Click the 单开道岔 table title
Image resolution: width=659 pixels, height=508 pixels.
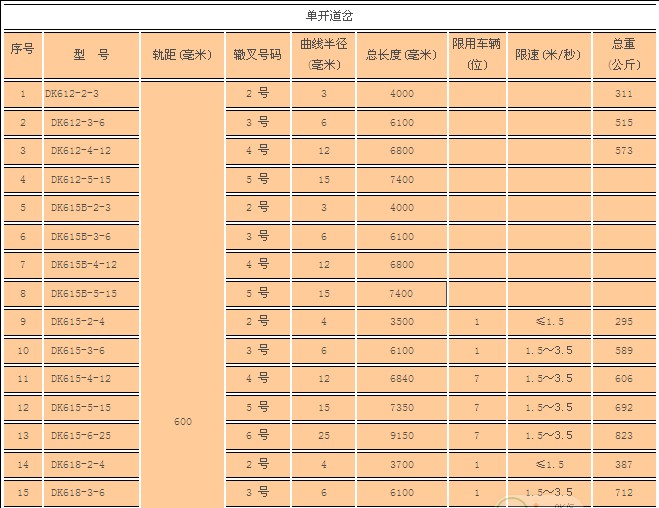coord(328,16)
